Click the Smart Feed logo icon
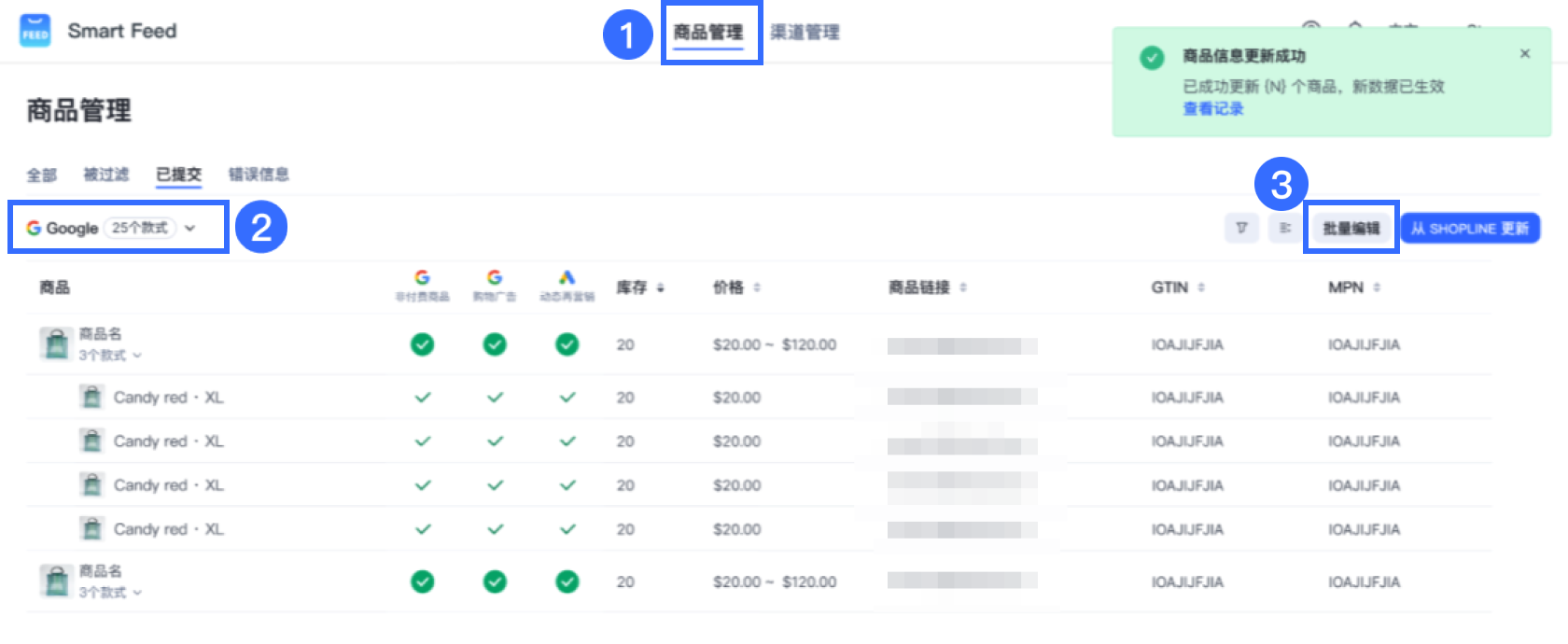The image size is (1568, 644). coord(35,31)
